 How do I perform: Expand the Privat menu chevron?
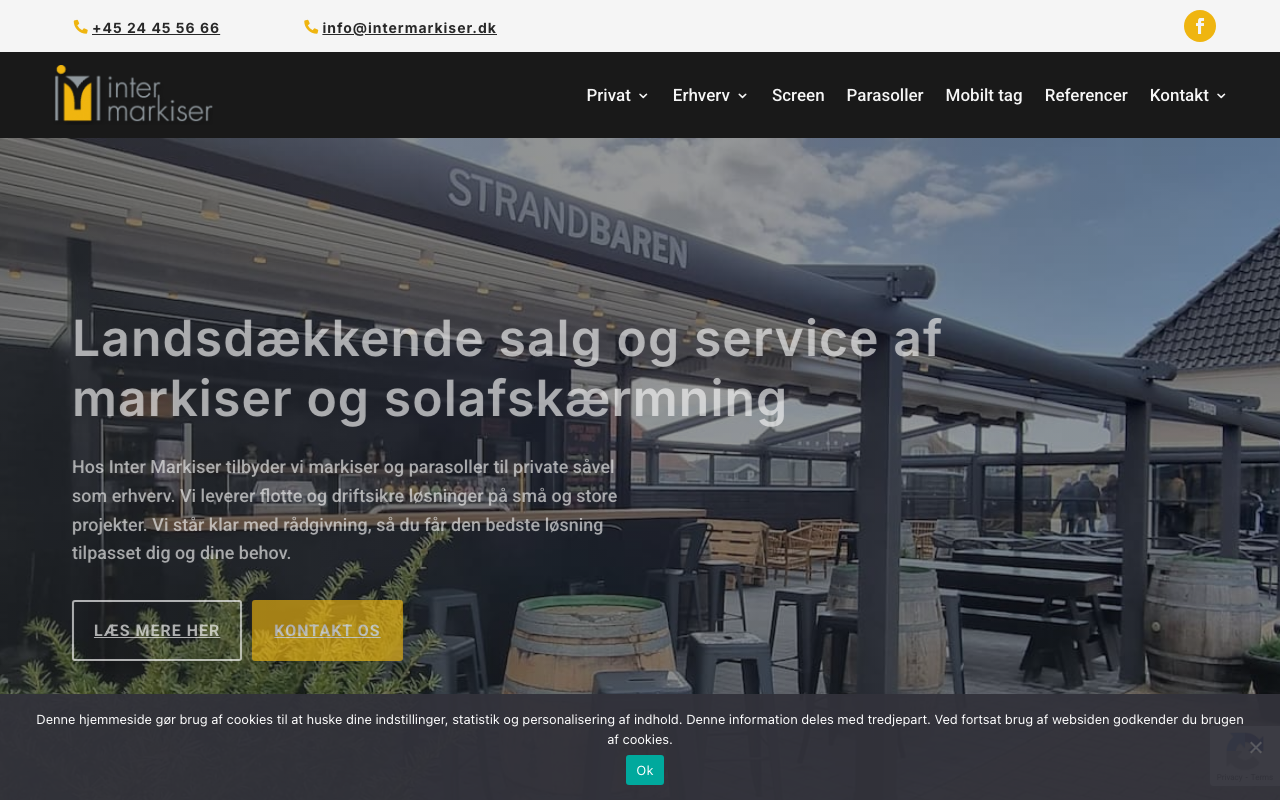(x=643, y=96)
